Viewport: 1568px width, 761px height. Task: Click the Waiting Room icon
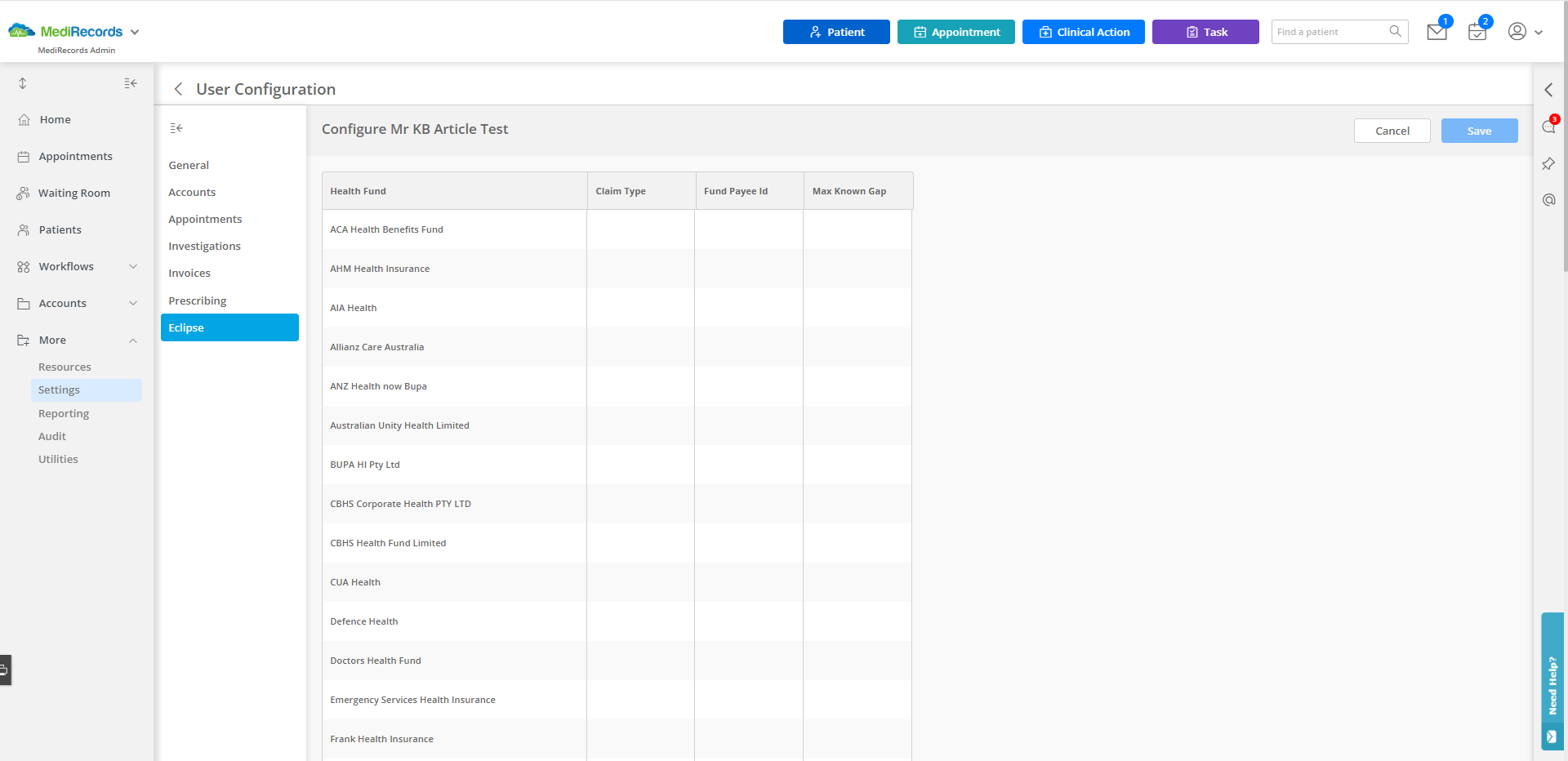click(23, 193)
